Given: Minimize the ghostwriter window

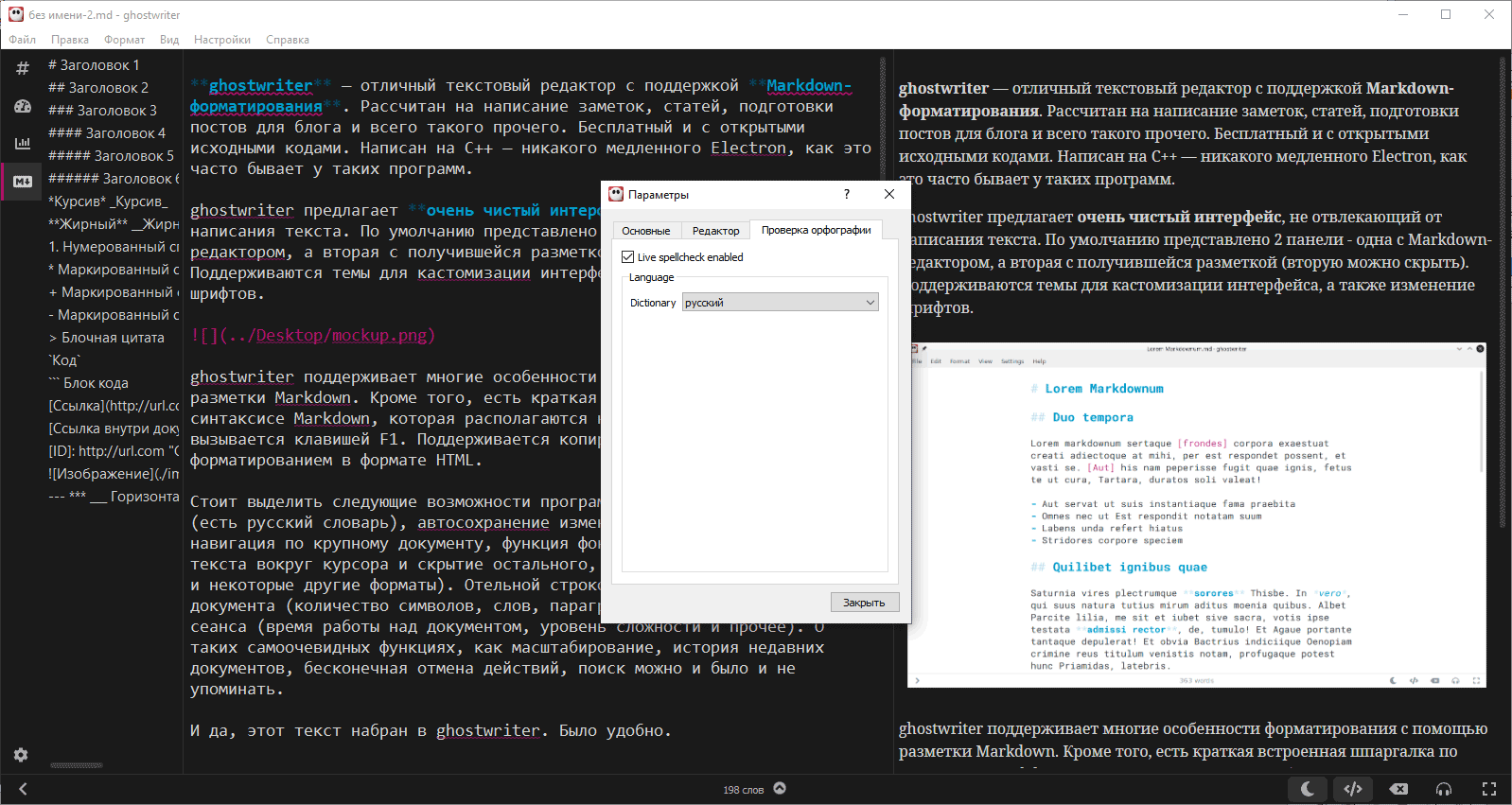Looking at the screenshot, I should click(1403, 14).
